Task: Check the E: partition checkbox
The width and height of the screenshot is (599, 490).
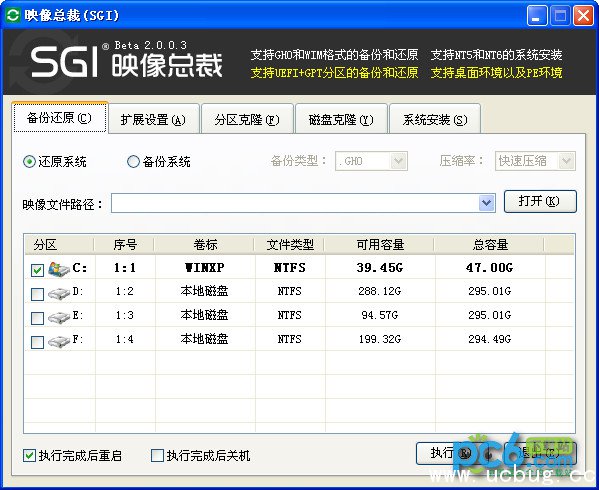Action: click(x=37, y=318)
